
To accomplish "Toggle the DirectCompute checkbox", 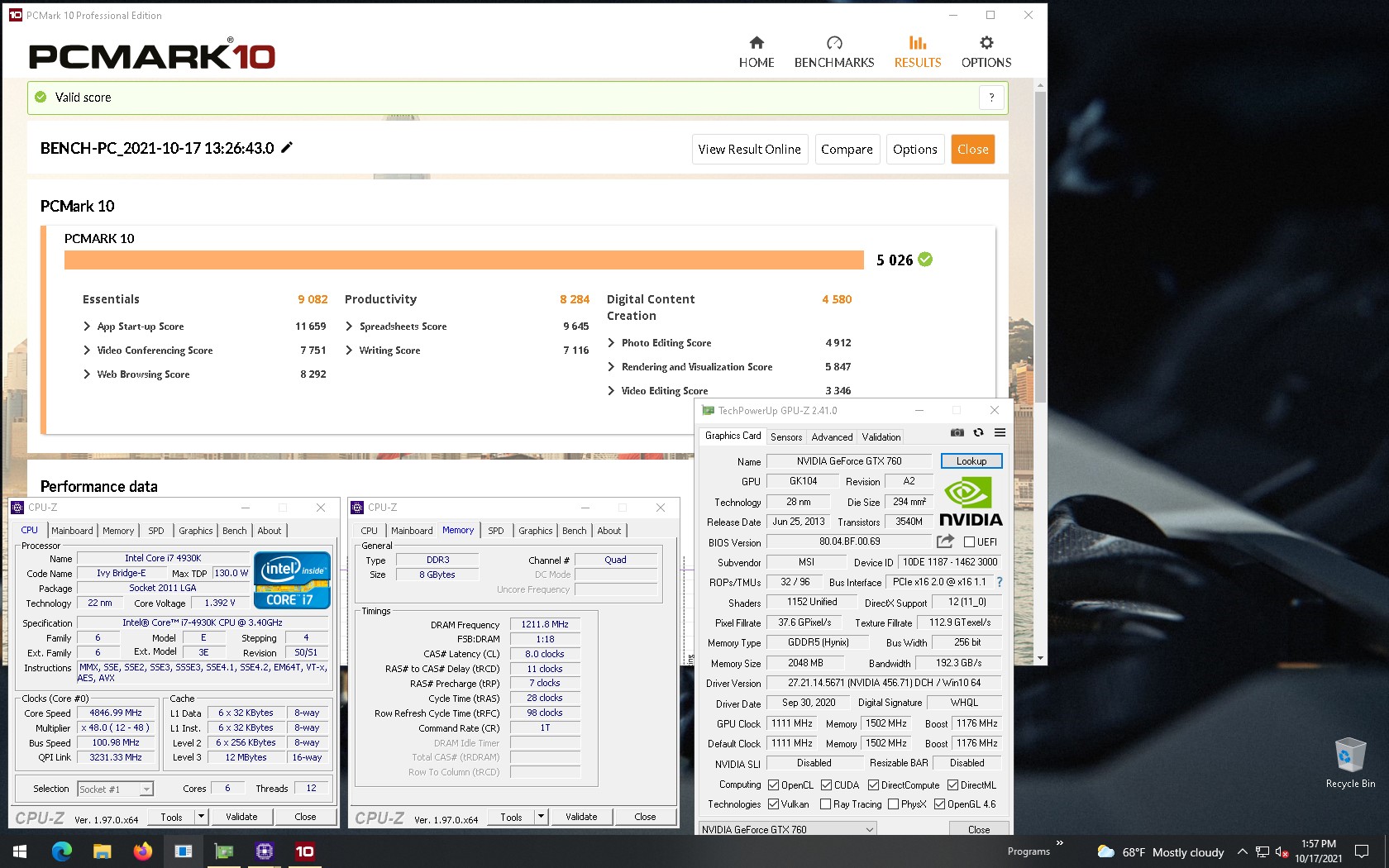I will pos(873,785).
